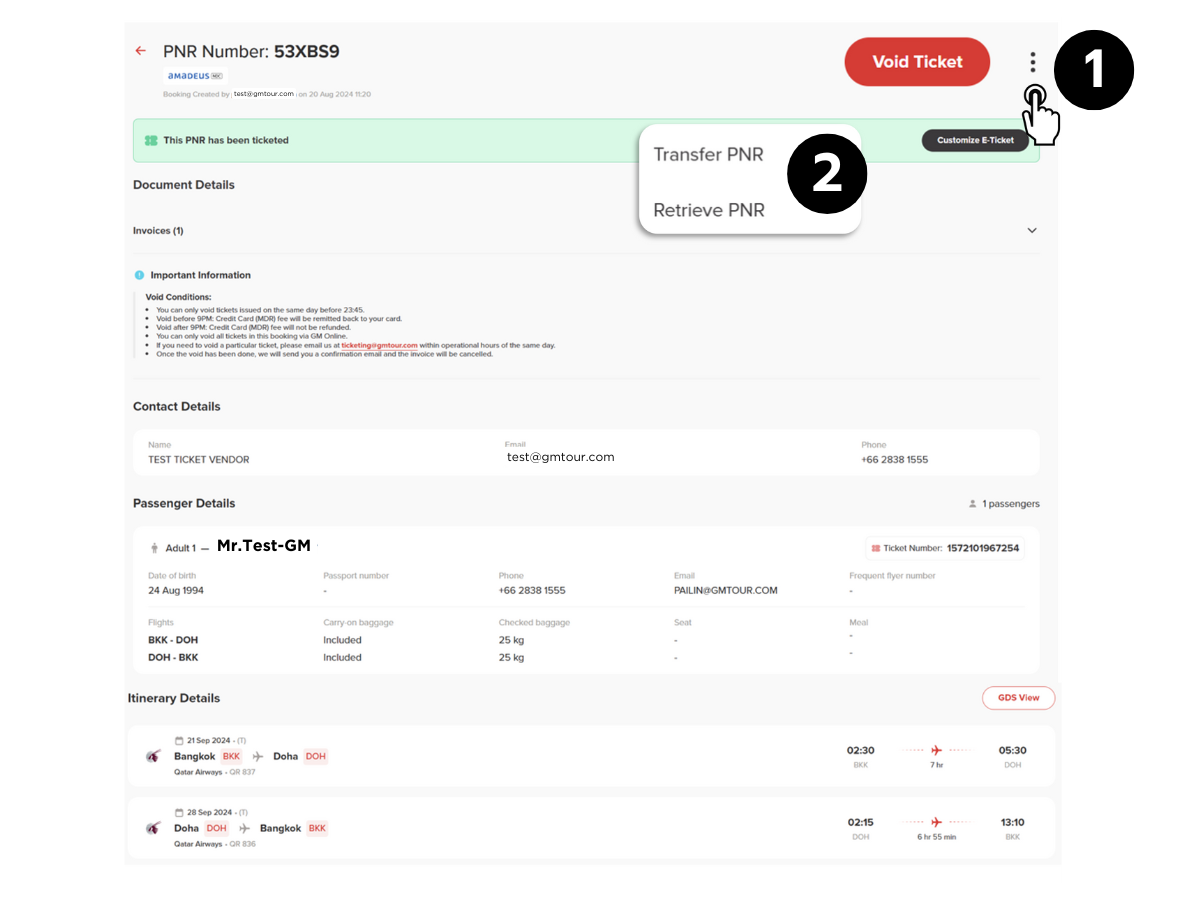This screenshot has width=1200, height=900.
Task: Open the GDS View
Action: [1018, 697]
